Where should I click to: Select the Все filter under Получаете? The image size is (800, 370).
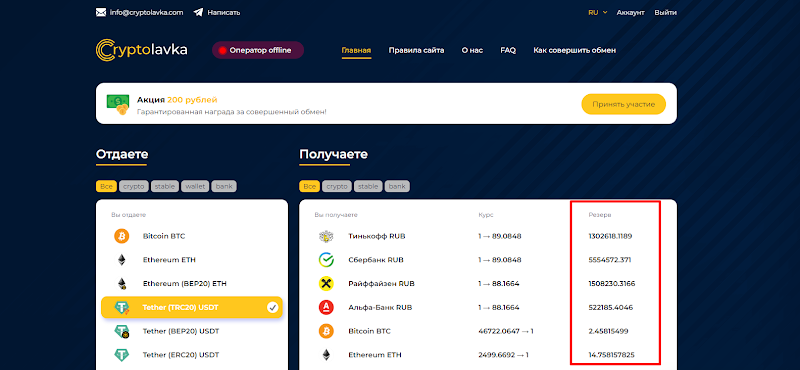(310, 186)
